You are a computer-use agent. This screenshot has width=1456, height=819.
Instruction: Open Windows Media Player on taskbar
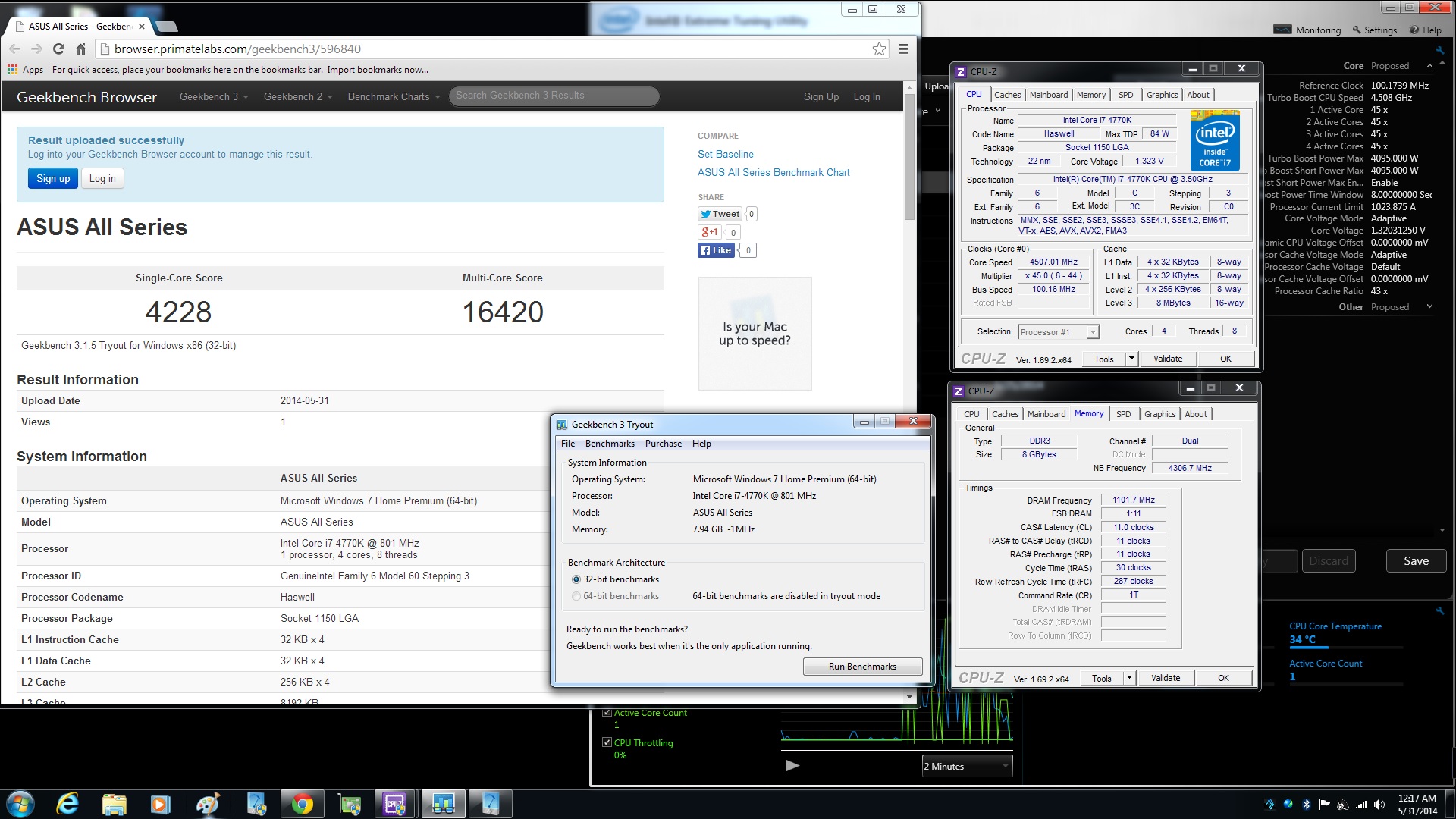[160, 804]
